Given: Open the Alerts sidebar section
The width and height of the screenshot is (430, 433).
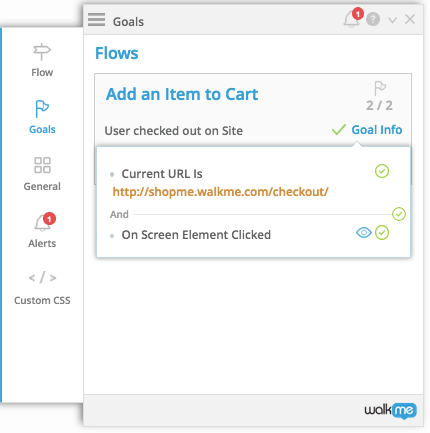Looking at the screenshot, I should click(x=42, y=230).
